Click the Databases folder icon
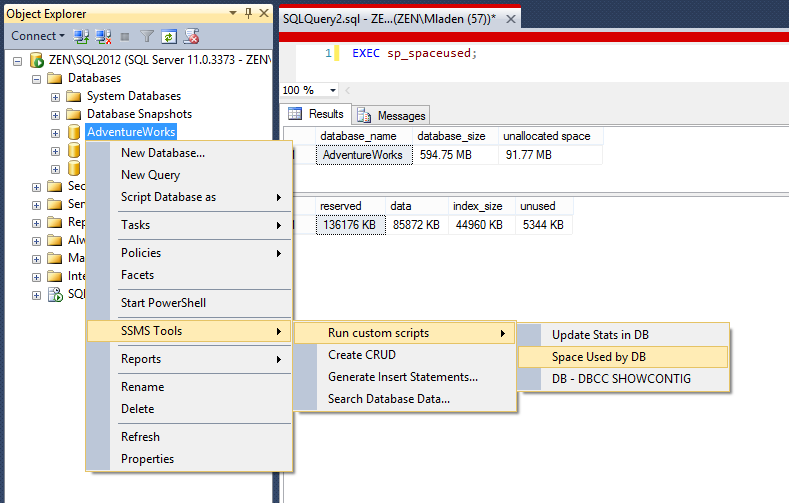This screenshot has height=503, width=789. point(54,78)
